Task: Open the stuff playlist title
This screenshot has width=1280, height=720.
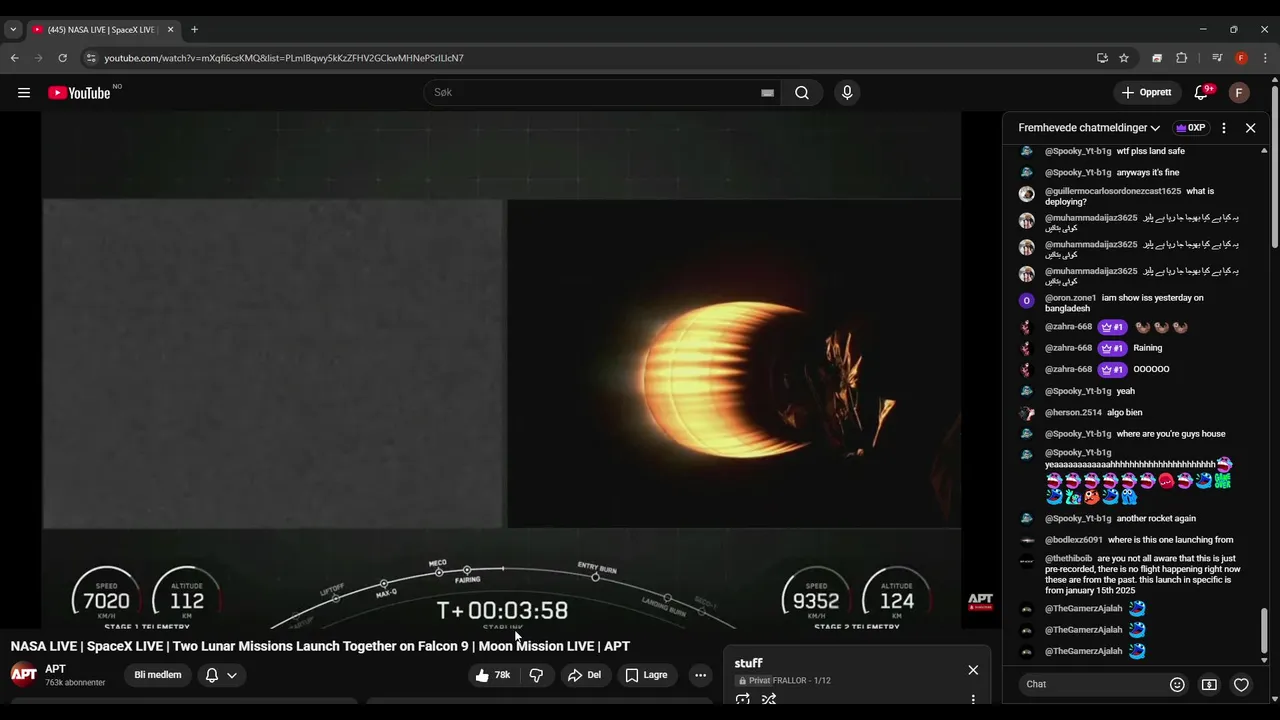Action: pyautogui.click(x=748, y=663)
